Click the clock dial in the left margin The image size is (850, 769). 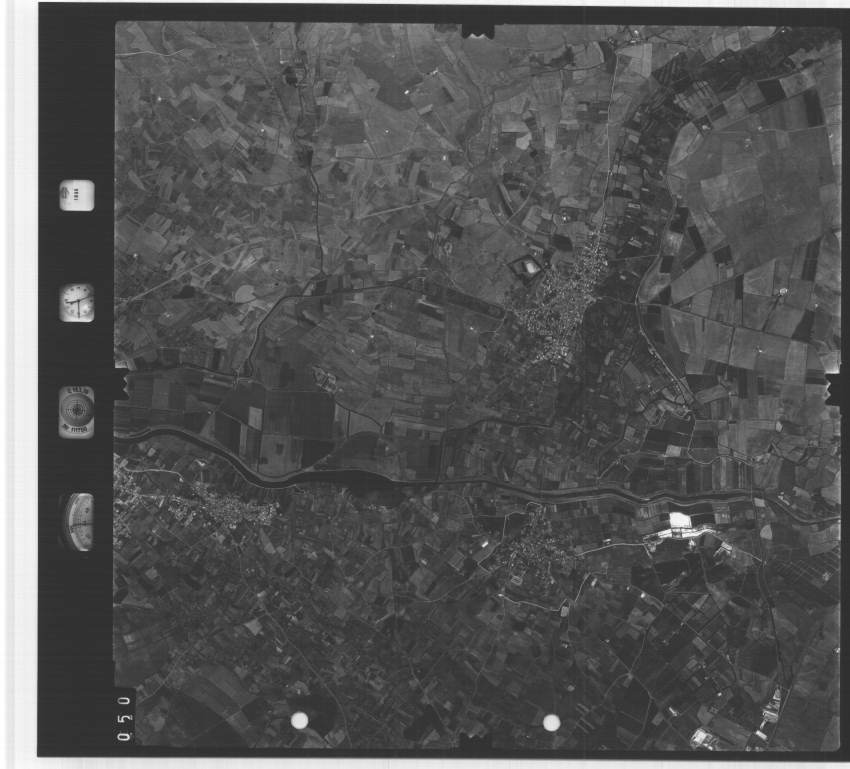[x=77, y=302]
